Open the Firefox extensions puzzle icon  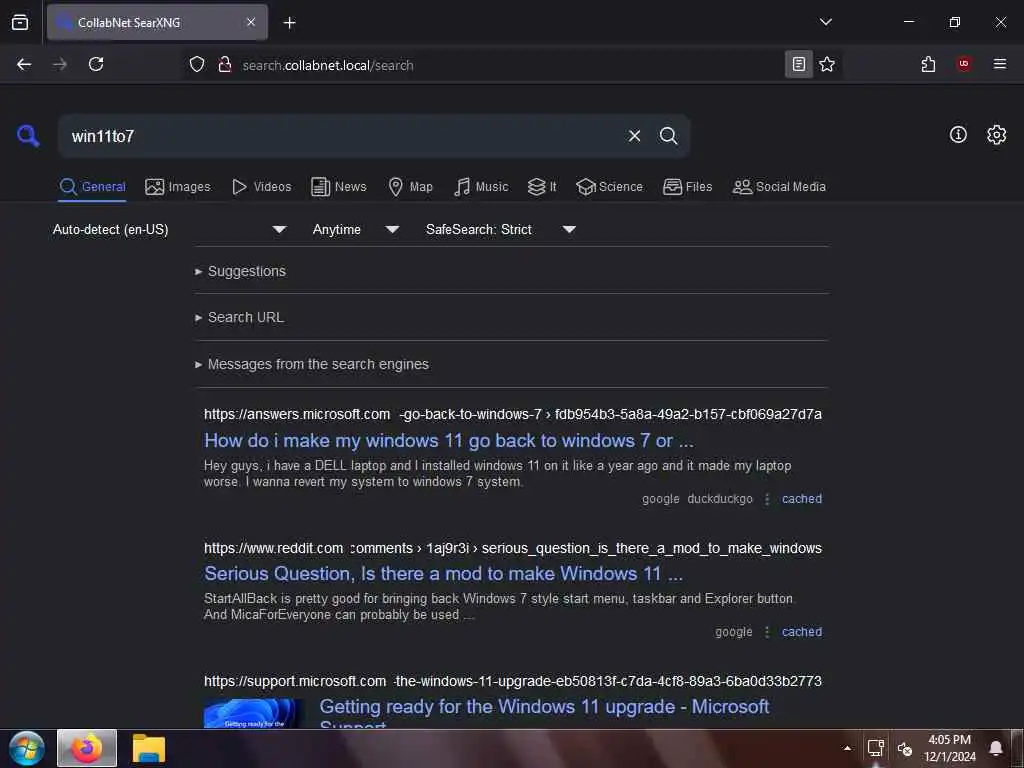(928, 64)
